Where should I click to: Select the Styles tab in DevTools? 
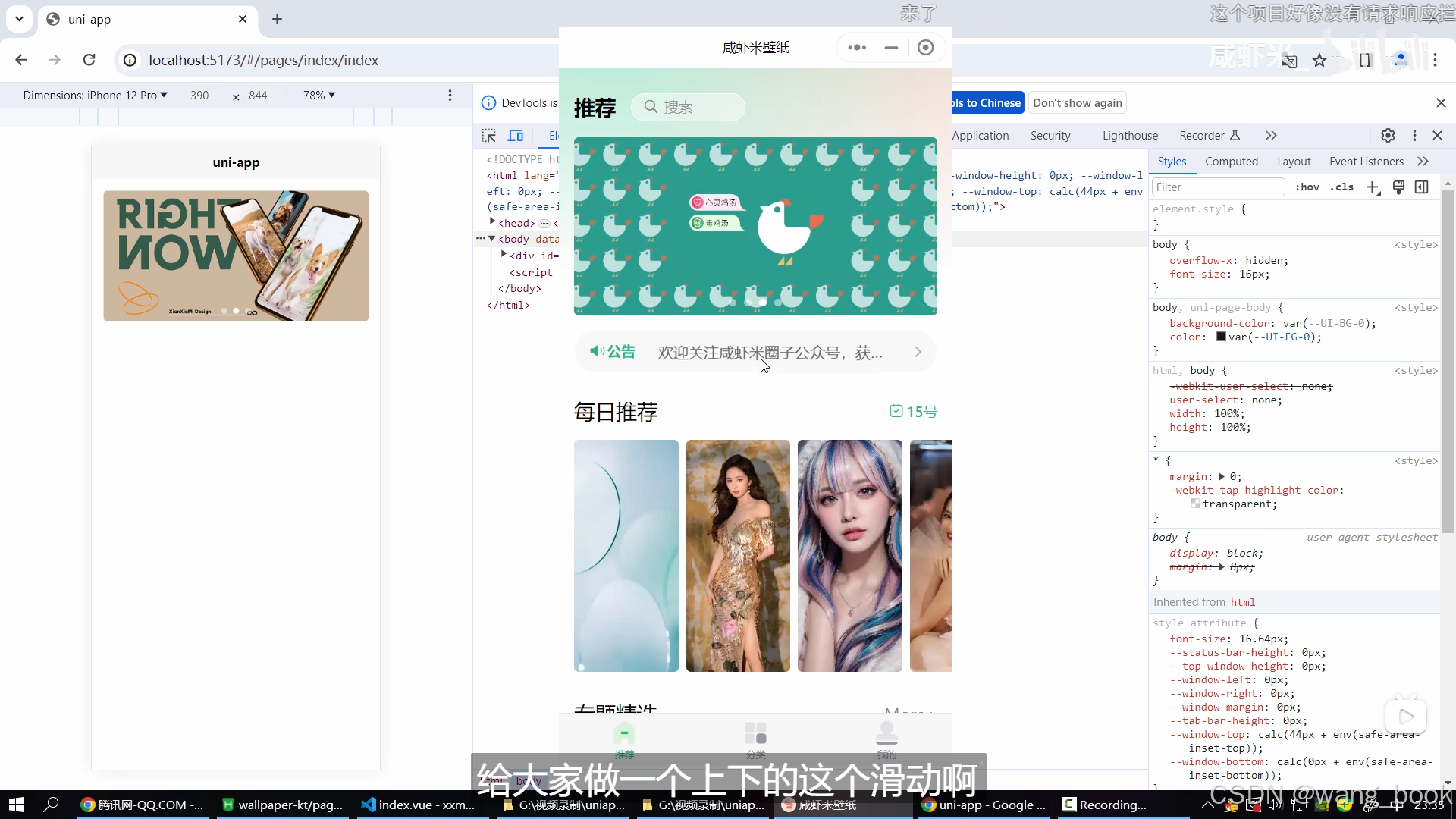pos(1172,161)
